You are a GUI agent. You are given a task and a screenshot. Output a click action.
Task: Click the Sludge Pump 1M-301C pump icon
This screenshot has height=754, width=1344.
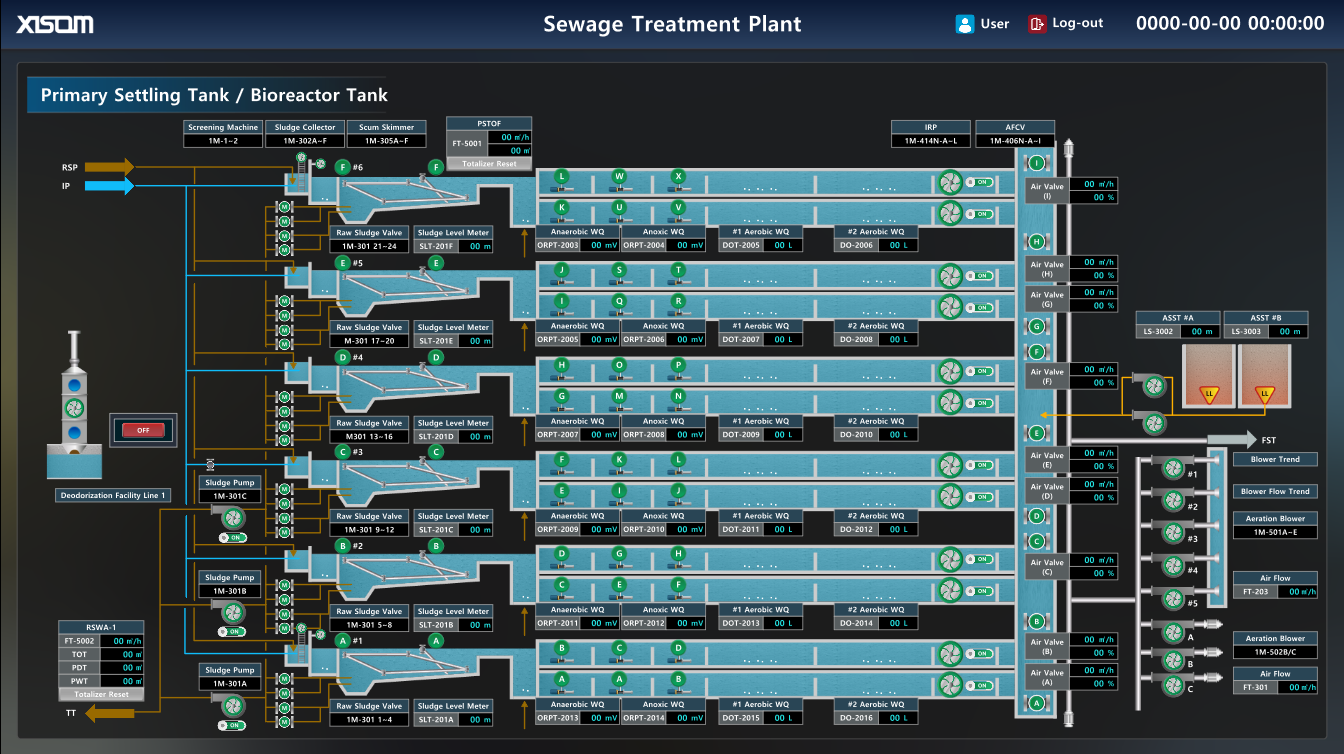coord(232,519)
